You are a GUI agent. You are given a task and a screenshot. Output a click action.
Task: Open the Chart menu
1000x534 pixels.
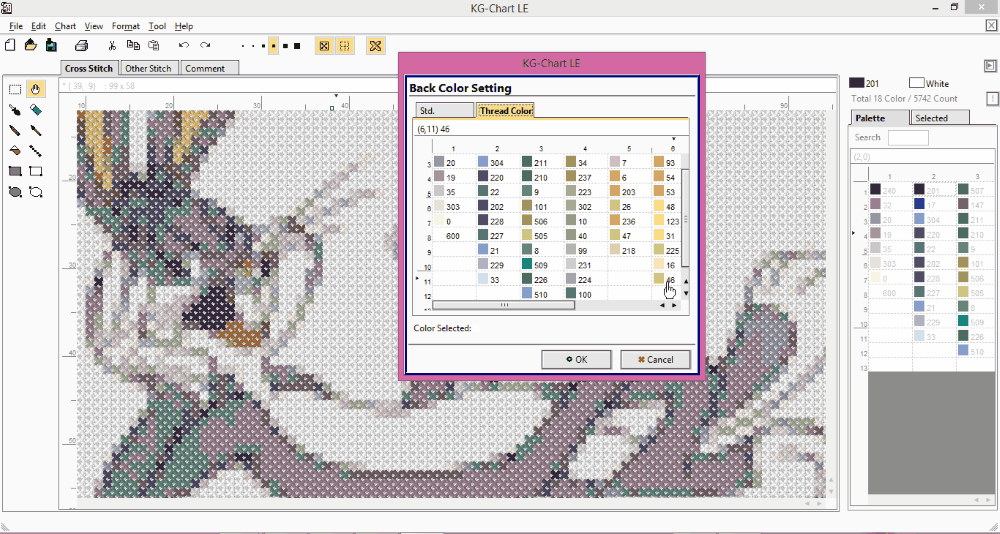65,26
